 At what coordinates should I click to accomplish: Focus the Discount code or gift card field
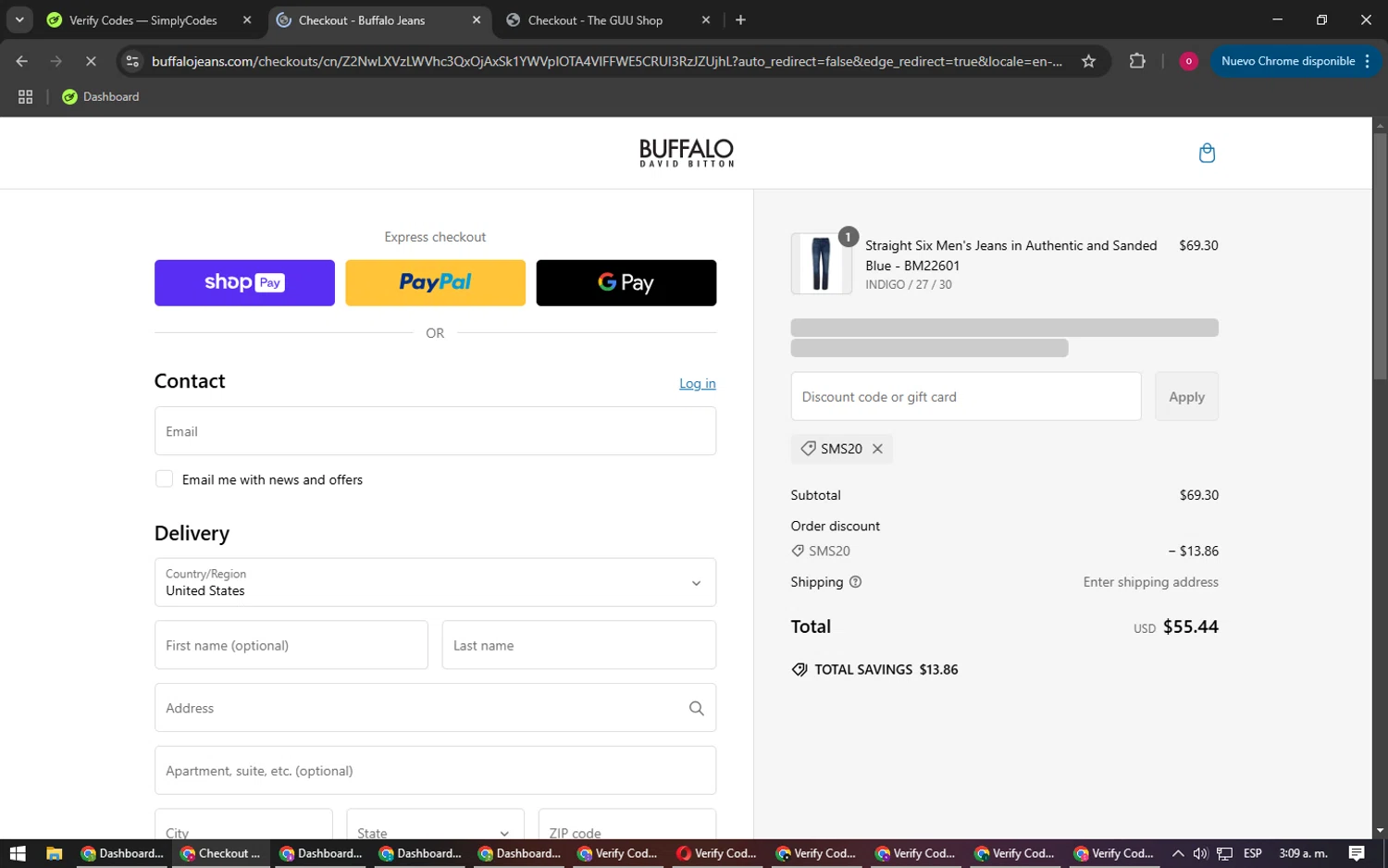tap(966, 396)
